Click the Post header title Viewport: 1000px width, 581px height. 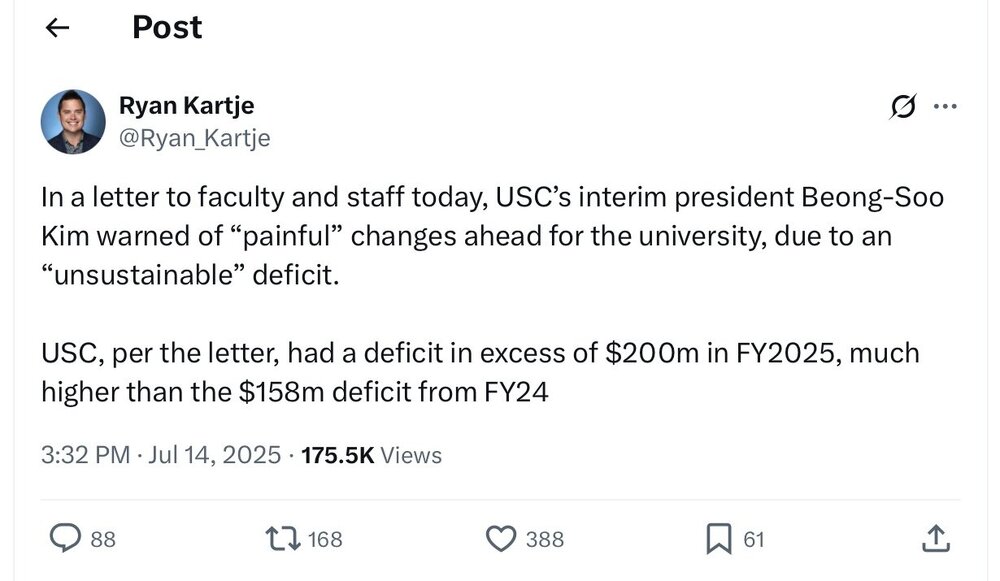(167, 28)
